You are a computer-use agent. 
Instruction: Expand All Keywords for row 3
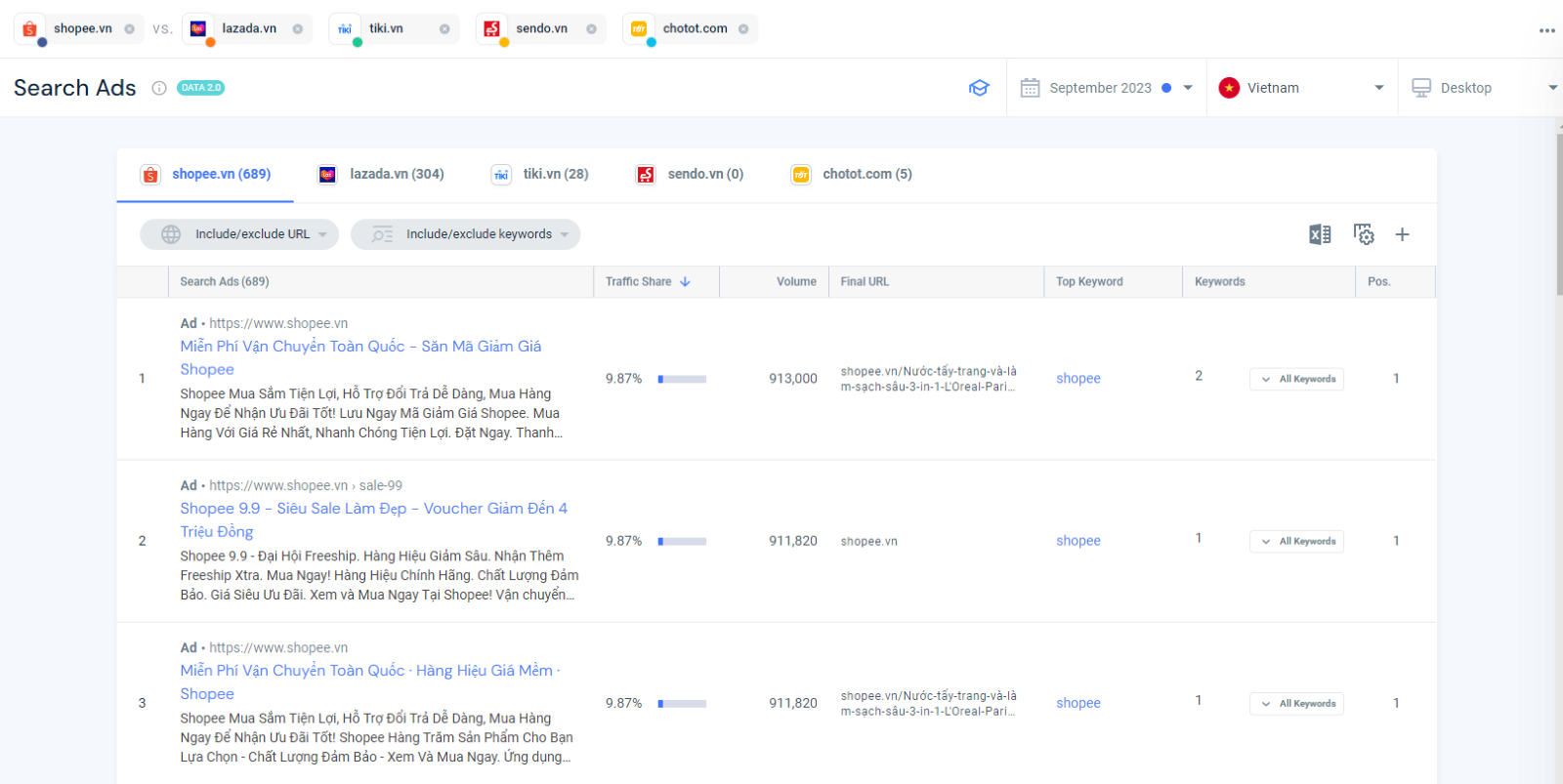pyautogui.click(x=1296, y=703)
